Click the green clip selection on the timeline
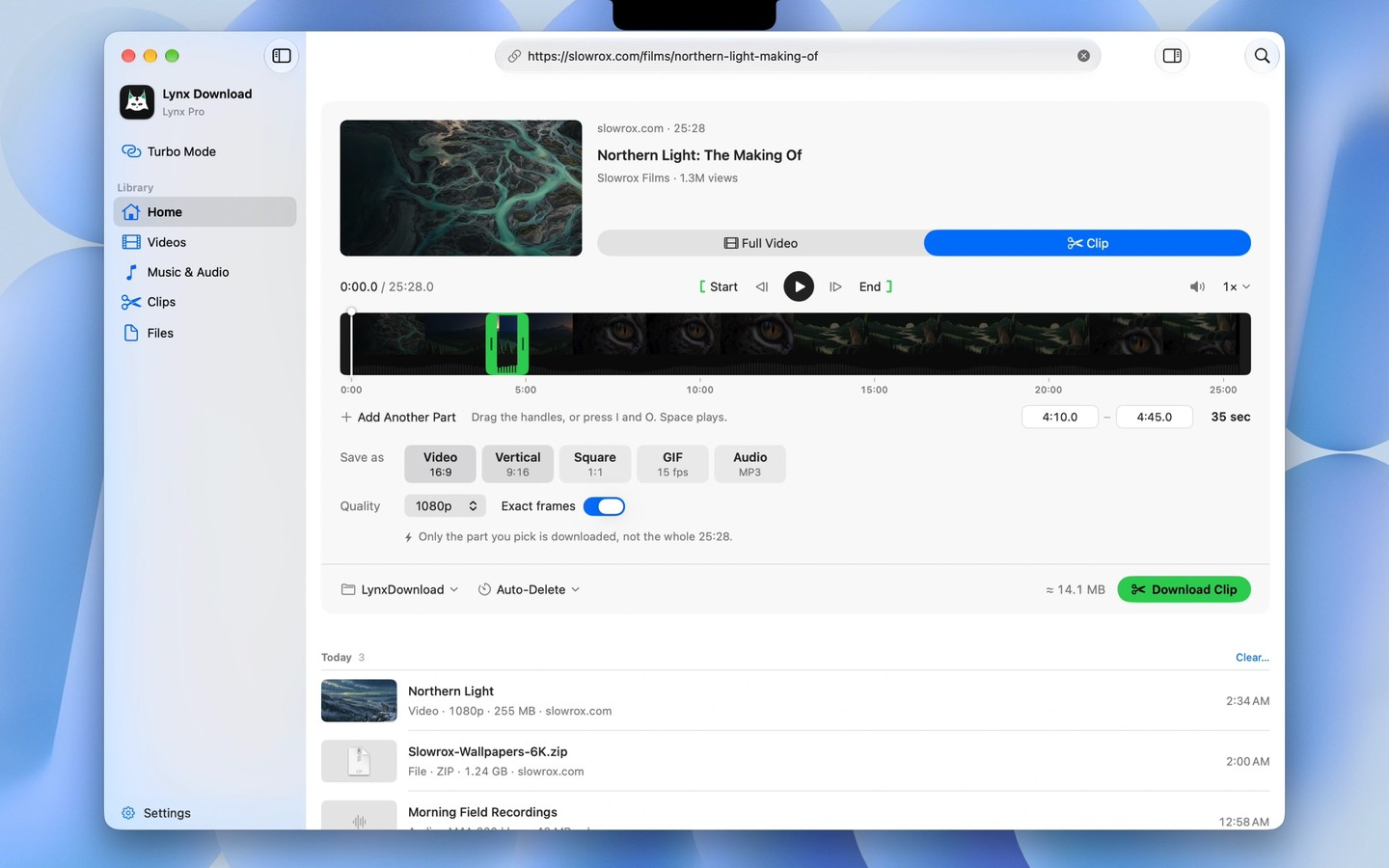 [507, 343]
